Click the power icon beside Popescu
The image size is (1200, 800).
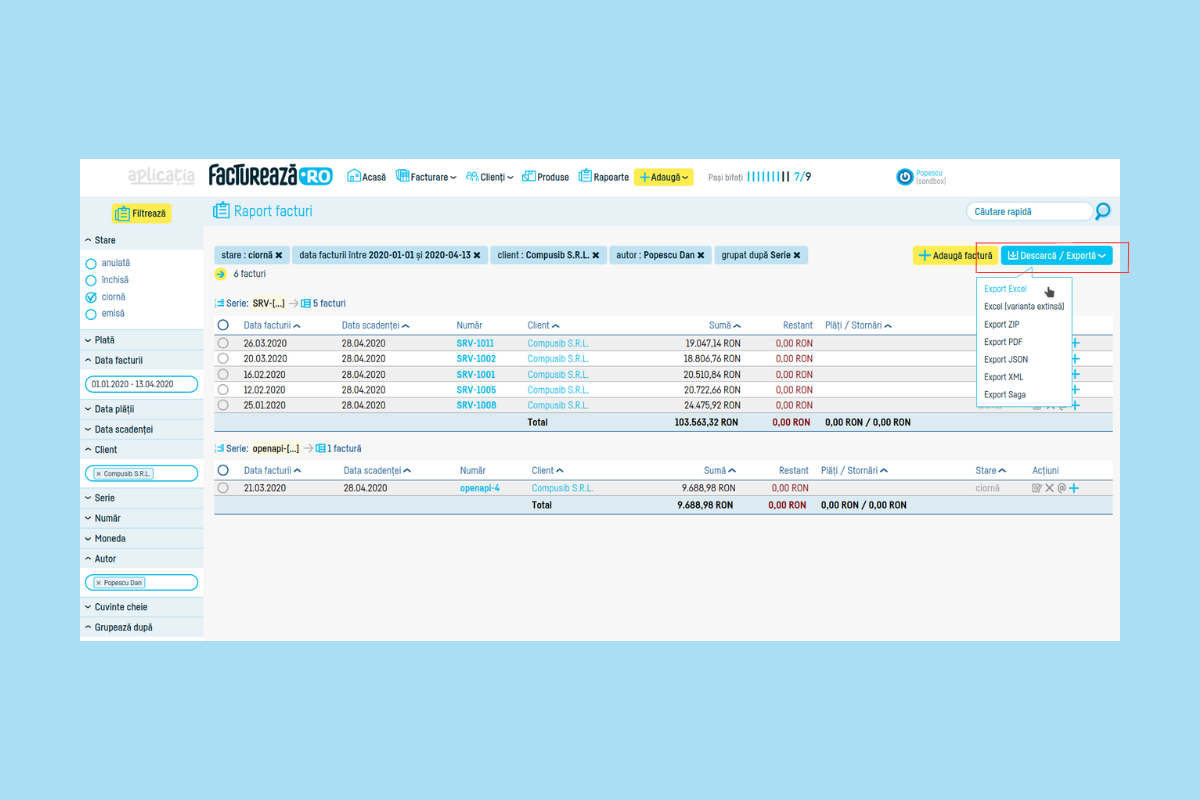click(904, 177)
